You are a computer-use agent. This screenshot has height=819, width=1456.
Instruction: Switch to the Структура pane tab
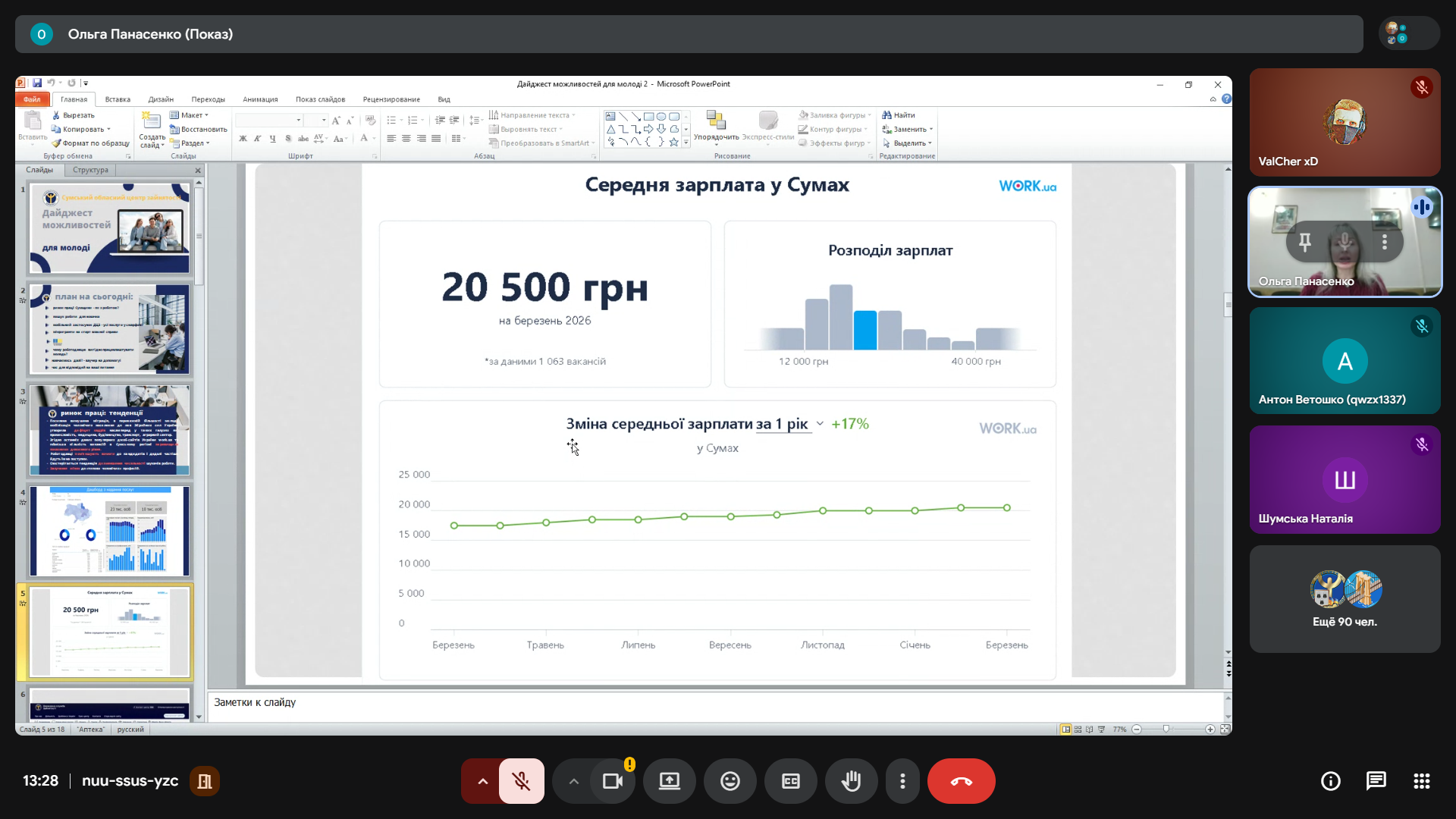point(90,170)
